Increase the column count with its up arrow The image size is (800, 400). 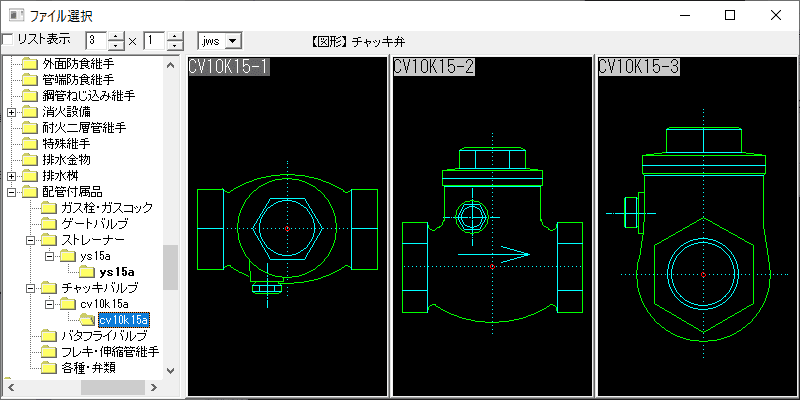click(x=117, y=36)
